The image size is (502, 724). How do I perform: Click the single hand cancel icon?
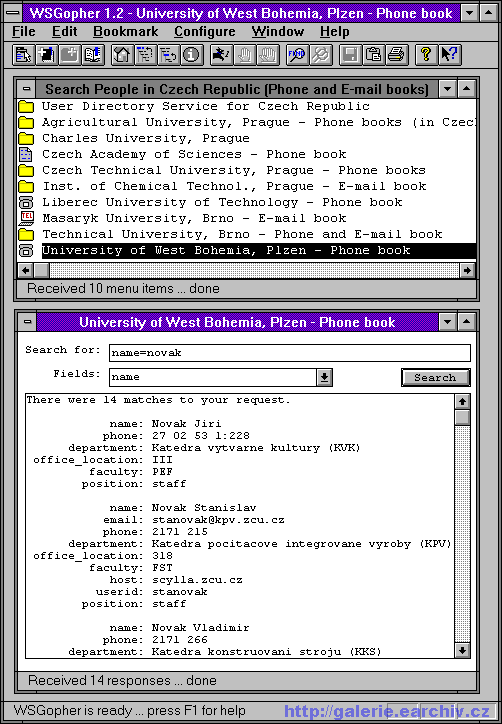(244, 55)
